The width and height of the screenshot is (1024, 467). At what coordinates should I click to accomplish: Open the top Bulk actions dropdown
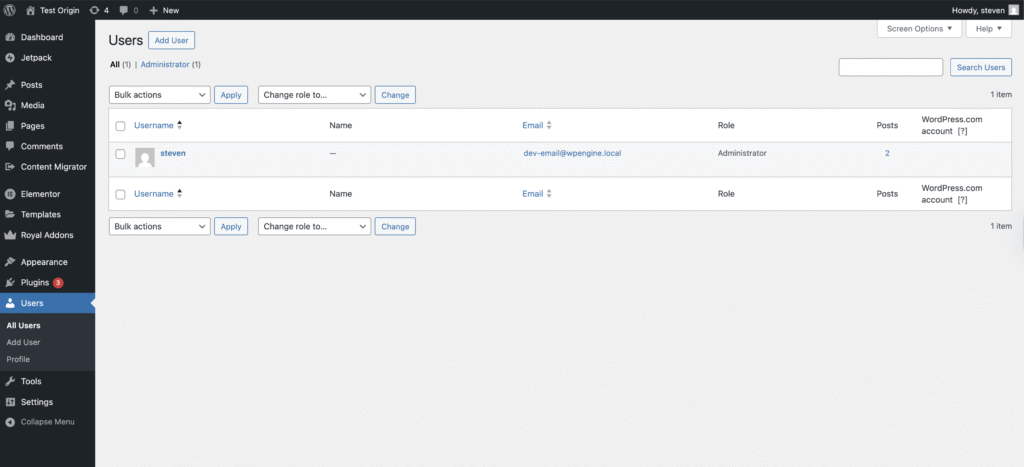pos(159,95)
